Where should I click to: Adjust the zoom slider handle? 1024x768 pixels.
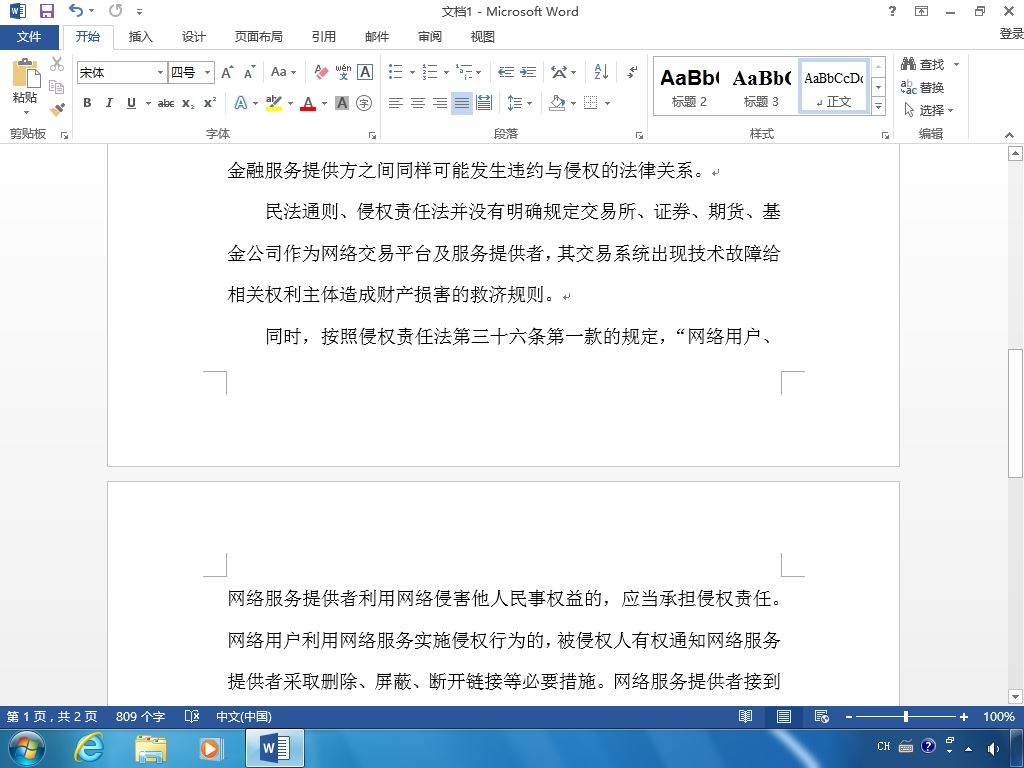pyautogui.click(x=906, y=716)
